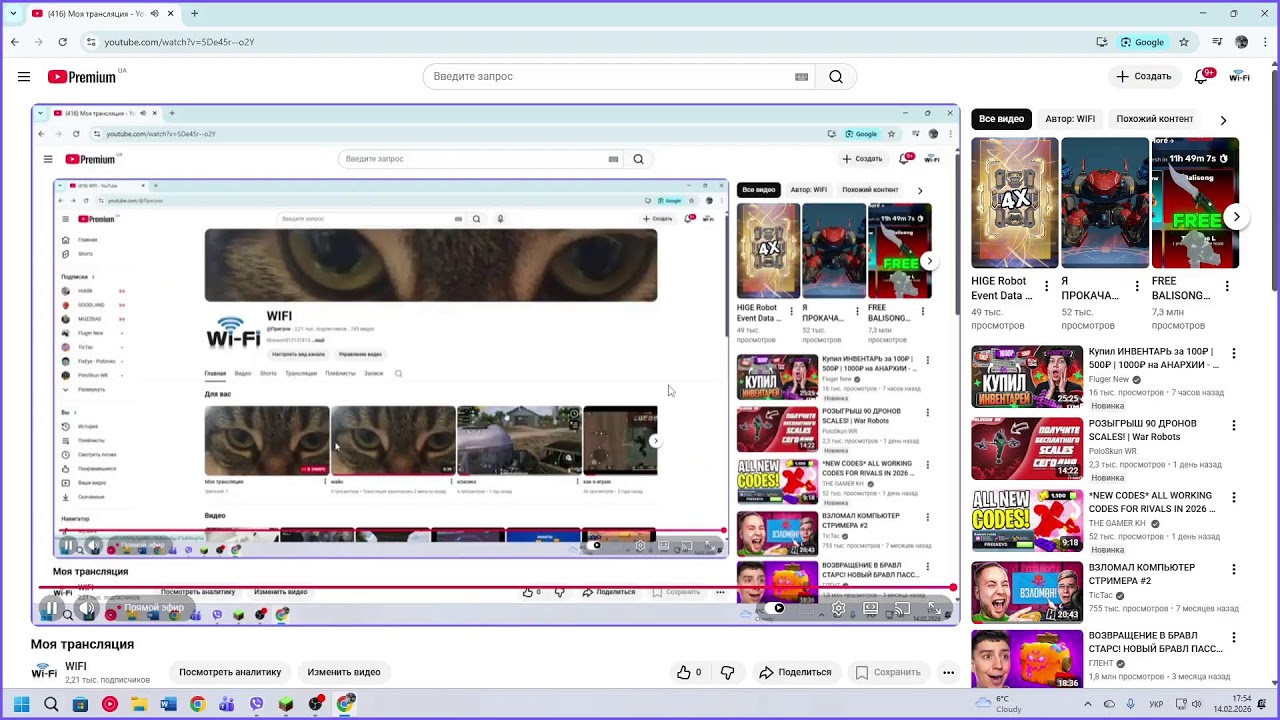
Task: Open the Fluger New channel link
Action: 1109,380
